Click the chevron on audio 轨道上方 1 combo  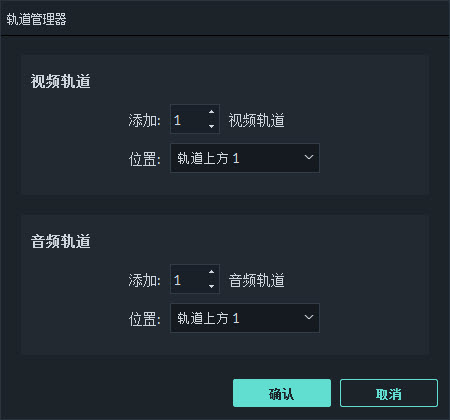[x=309, y=317]
